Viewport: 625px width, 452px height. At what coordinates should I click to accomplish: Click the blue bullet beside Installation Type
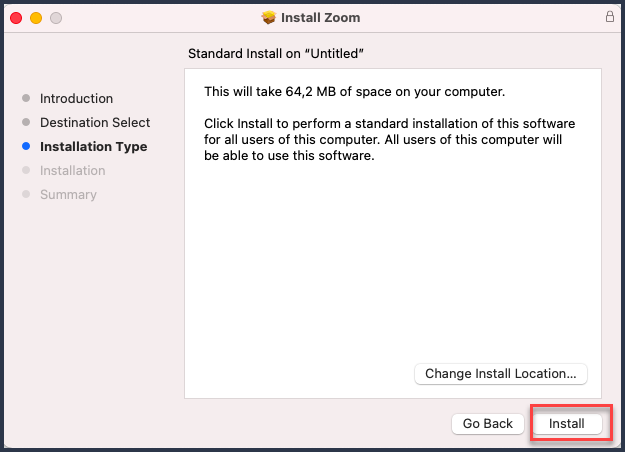coord(26,146)
